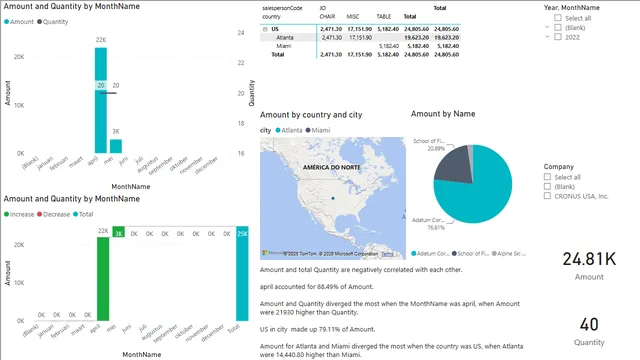Select the 3K mei column bar

click(116, 146)
